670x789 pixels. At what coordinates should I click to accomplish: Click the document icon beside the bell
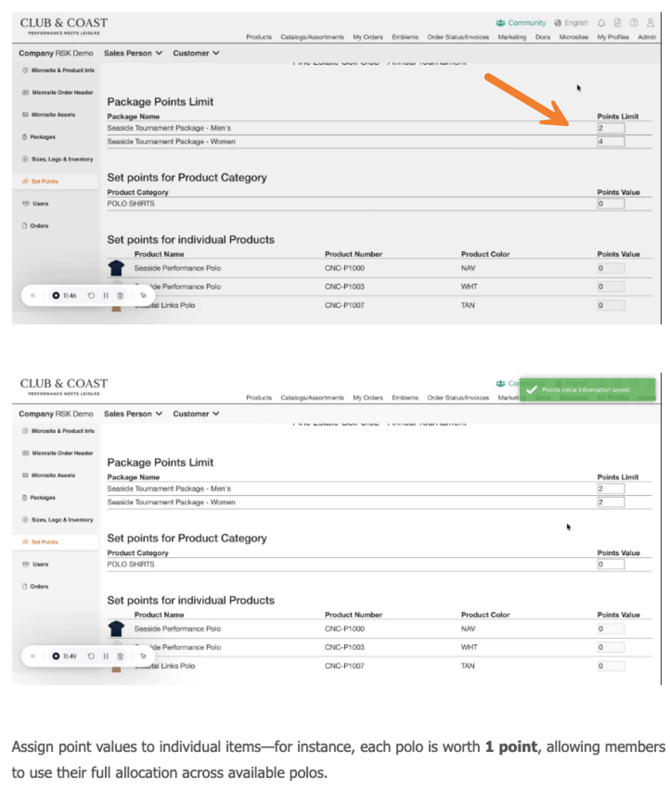[x=617, y=22]
